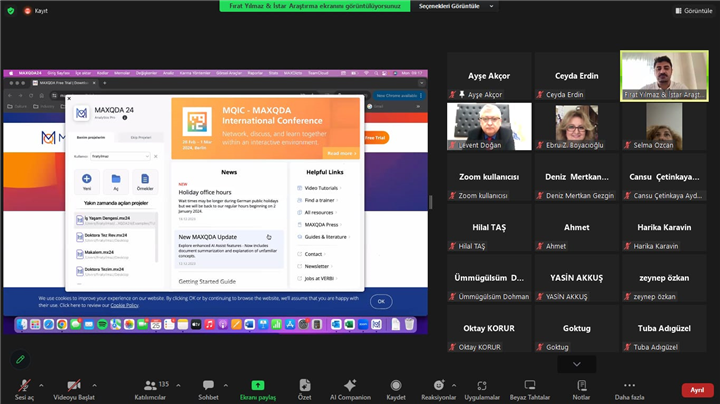
Task: Open the Kullanıcı user dropdown
Action: click(120, 157)
